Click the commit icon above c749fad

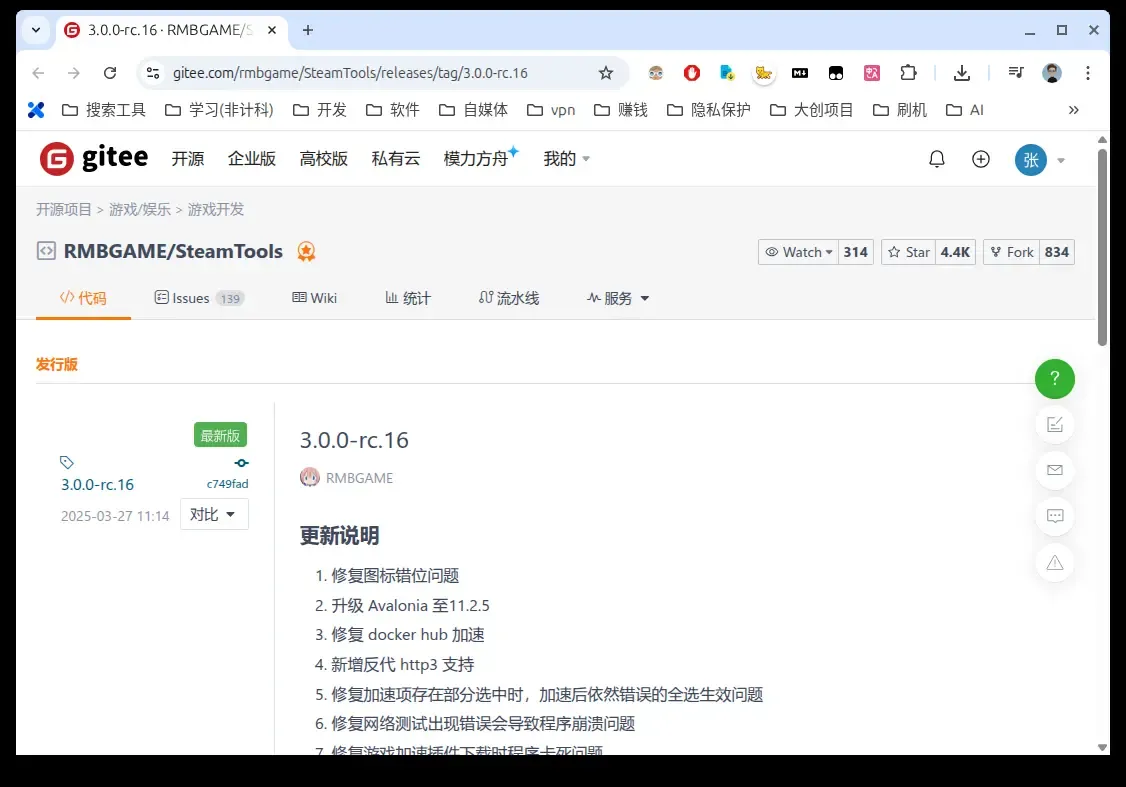(240, 462)
